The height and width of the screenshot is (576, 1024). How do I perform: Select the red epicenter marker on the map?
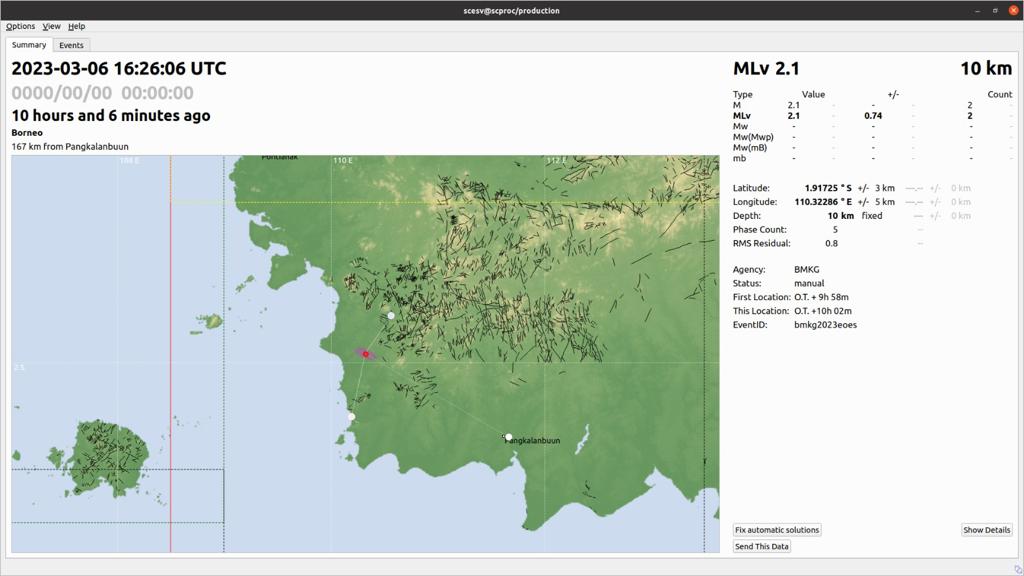[x=366, y=353]
